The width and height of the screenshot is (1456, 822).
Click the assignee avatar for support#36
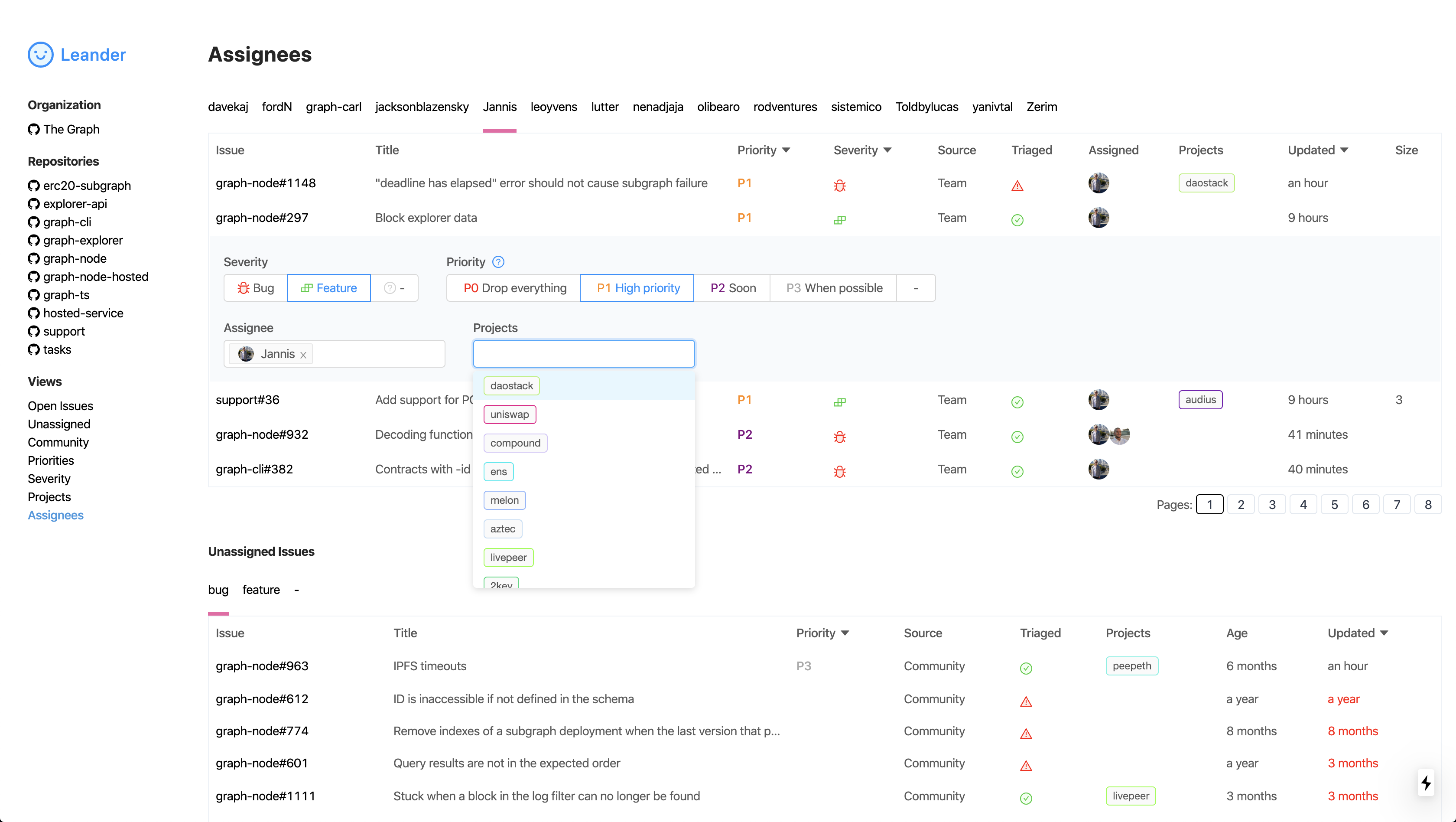(x=1098, y=400)
